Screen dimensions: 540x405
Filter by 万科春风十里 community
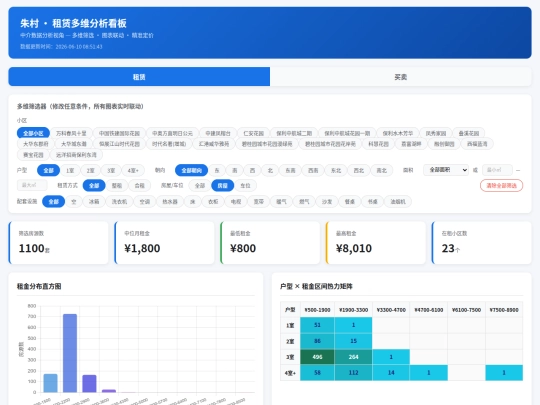click(71, 133)
